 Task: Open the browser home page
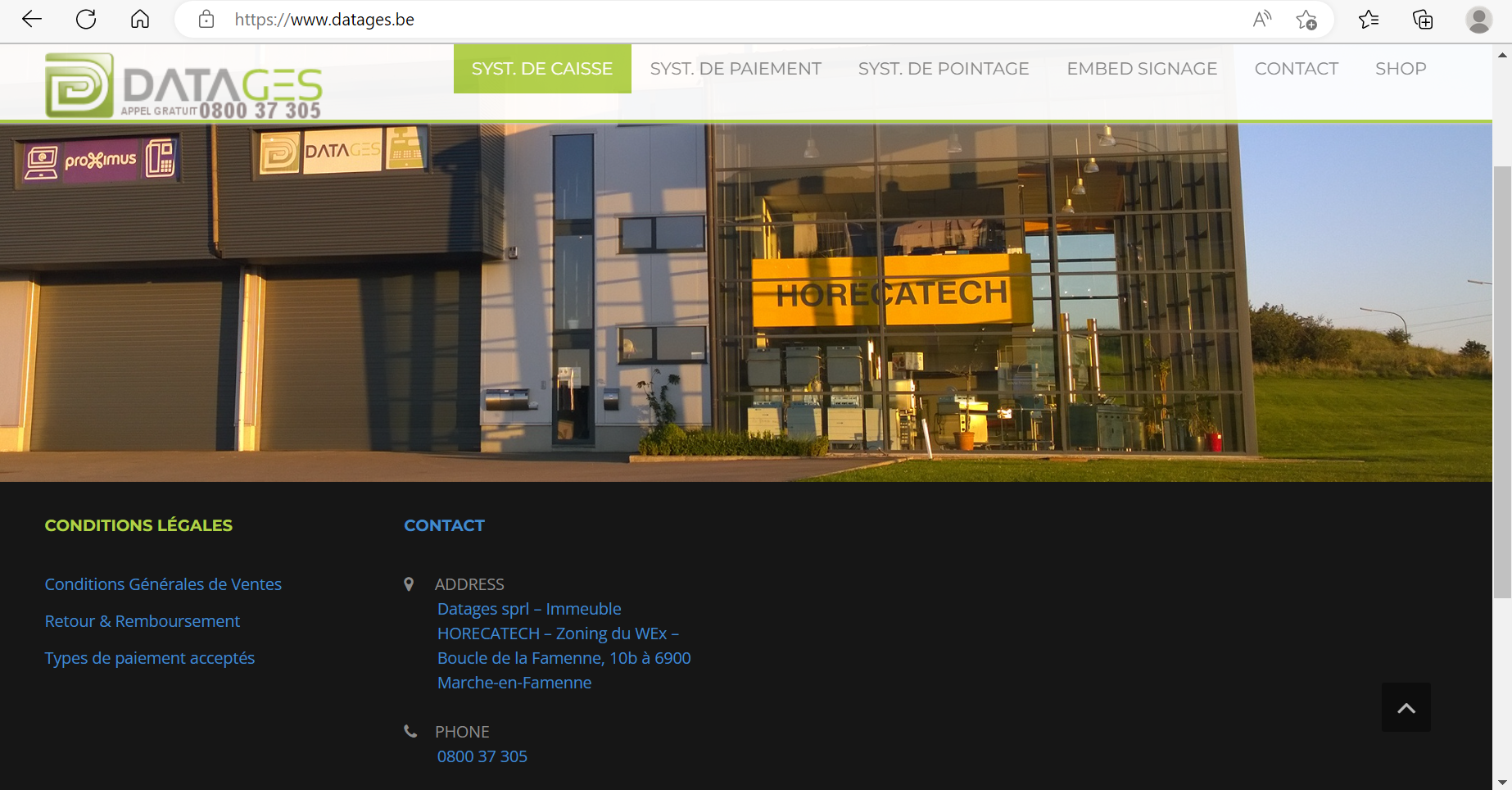pyautogui.click(x=140, y=19)
